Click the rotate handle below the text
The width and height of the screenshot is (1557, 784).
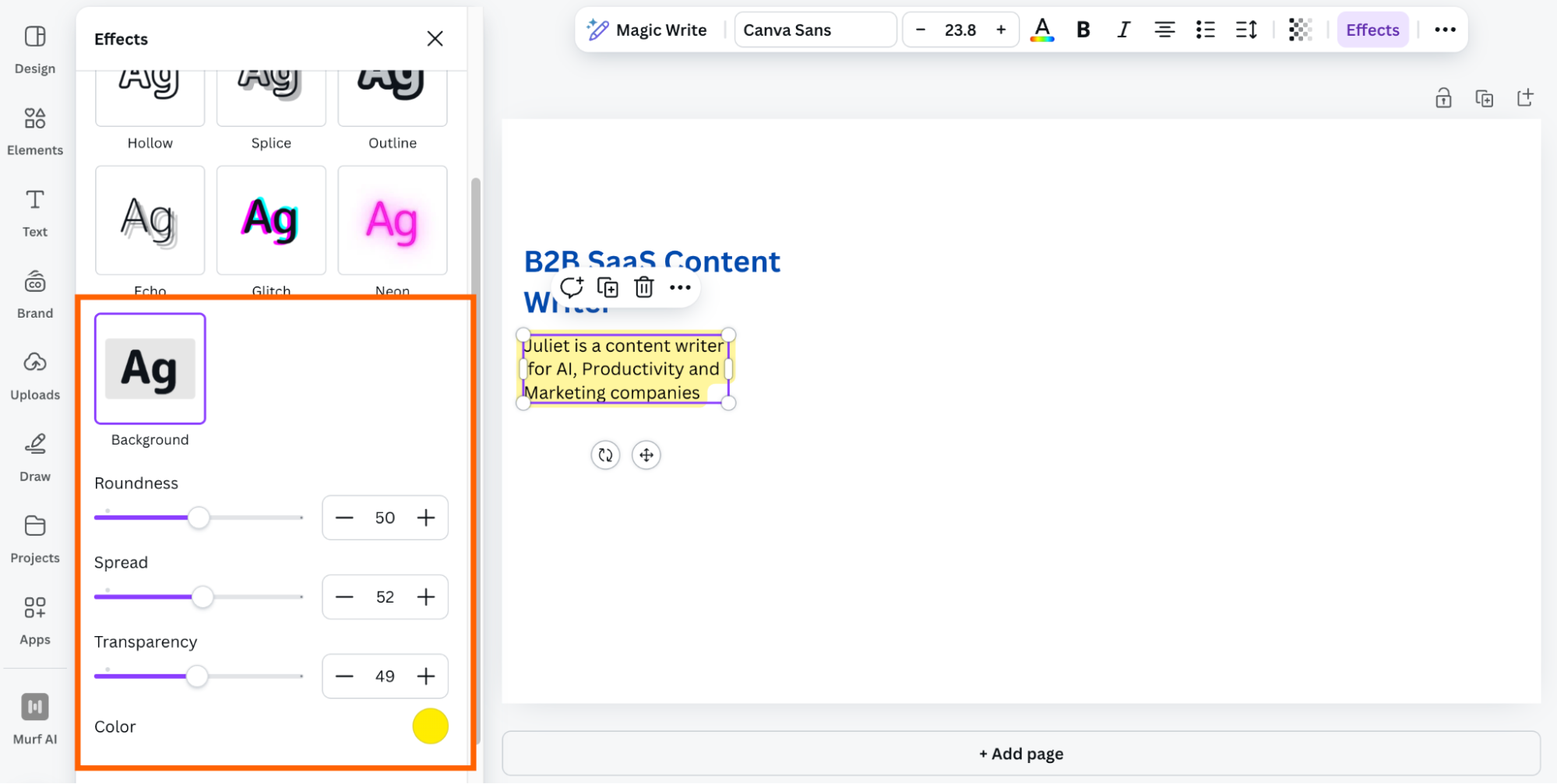605,455
